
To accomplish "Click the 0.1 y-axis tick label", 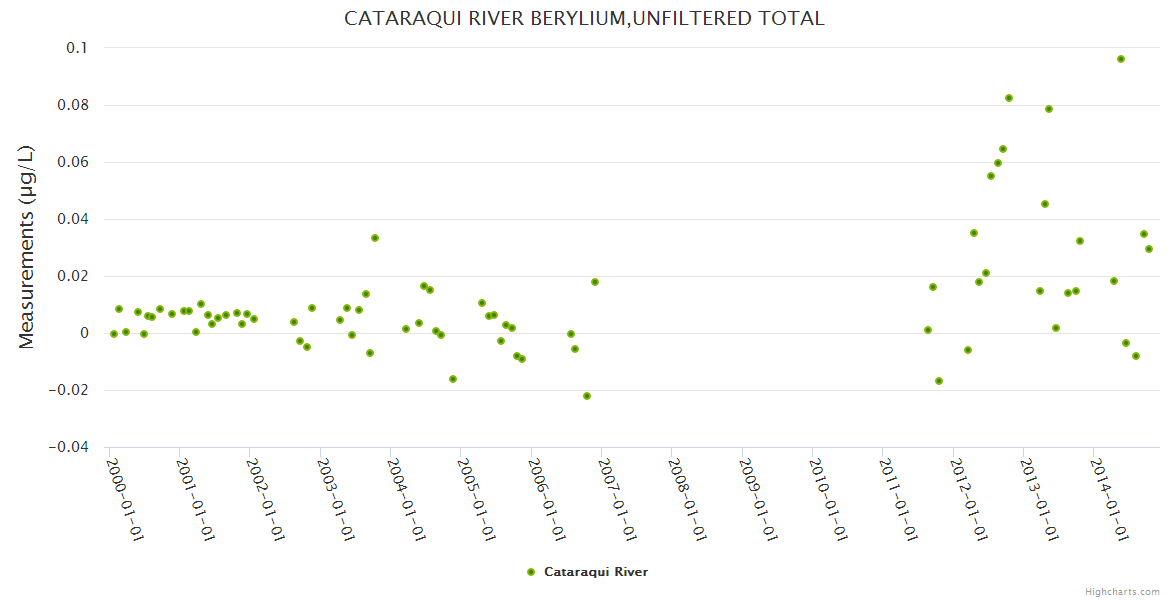I will point(78,48).
